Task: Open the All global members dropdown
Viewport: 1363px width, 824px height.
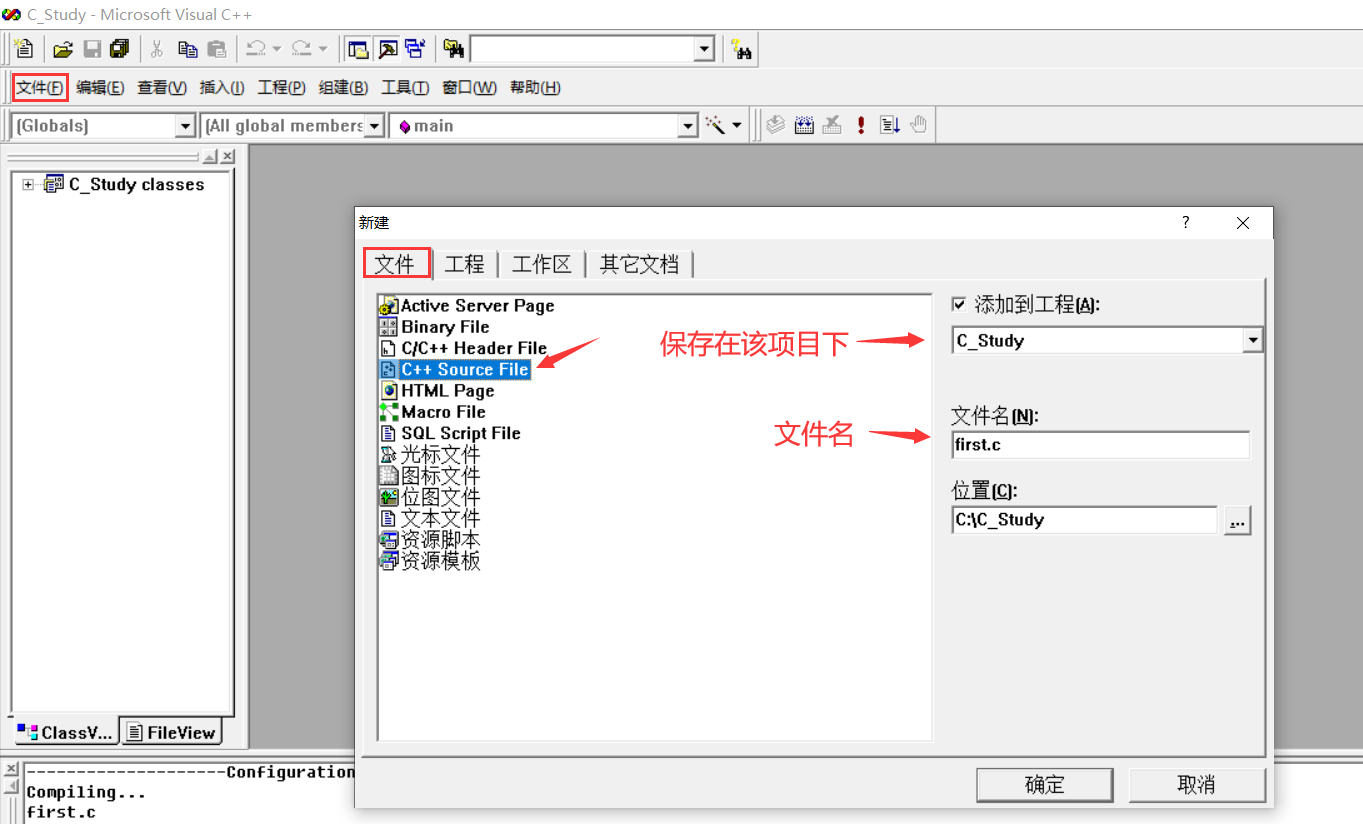Action: (374, 126)
